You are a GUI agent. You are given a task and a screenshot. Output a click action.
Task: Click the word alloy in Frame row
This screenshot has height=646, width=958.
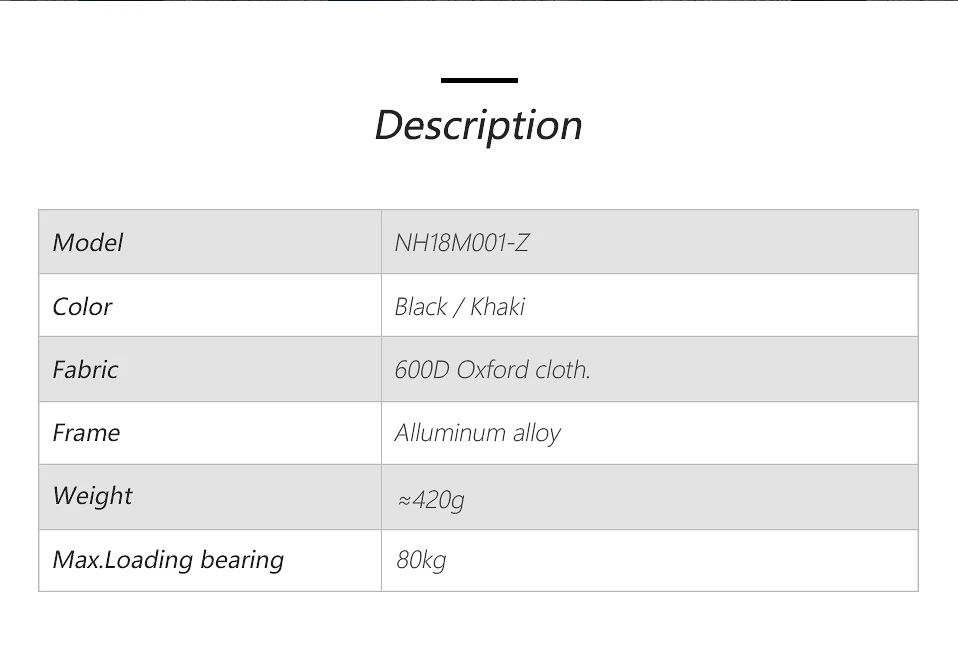coord(536,434)
